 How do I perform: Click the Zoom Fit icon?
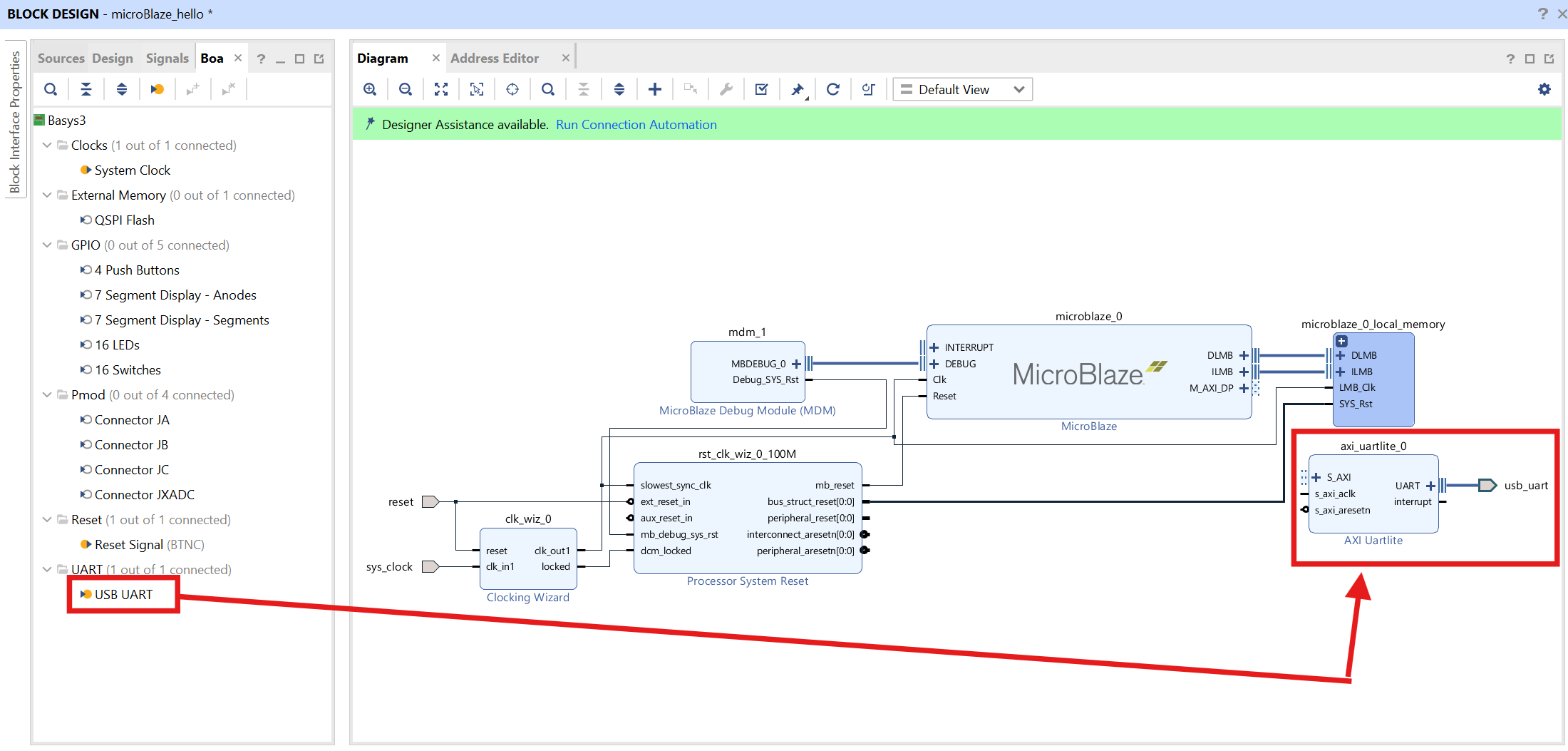[x=441, y=89]
